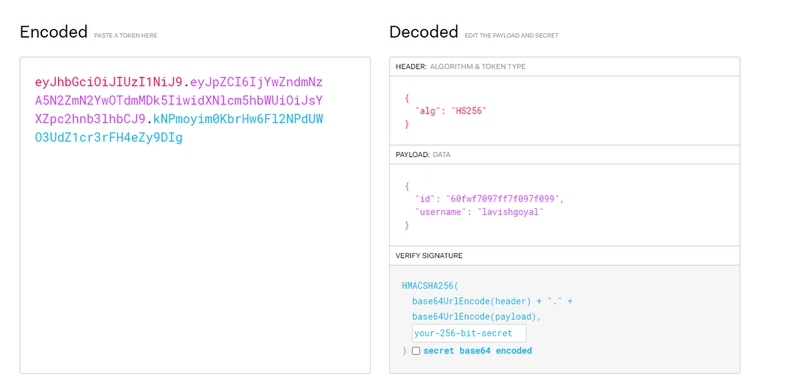The height and width of the screenshot is (380, 800).
Task: Click the Decoded heading
Action: click(x=423, y=32)
